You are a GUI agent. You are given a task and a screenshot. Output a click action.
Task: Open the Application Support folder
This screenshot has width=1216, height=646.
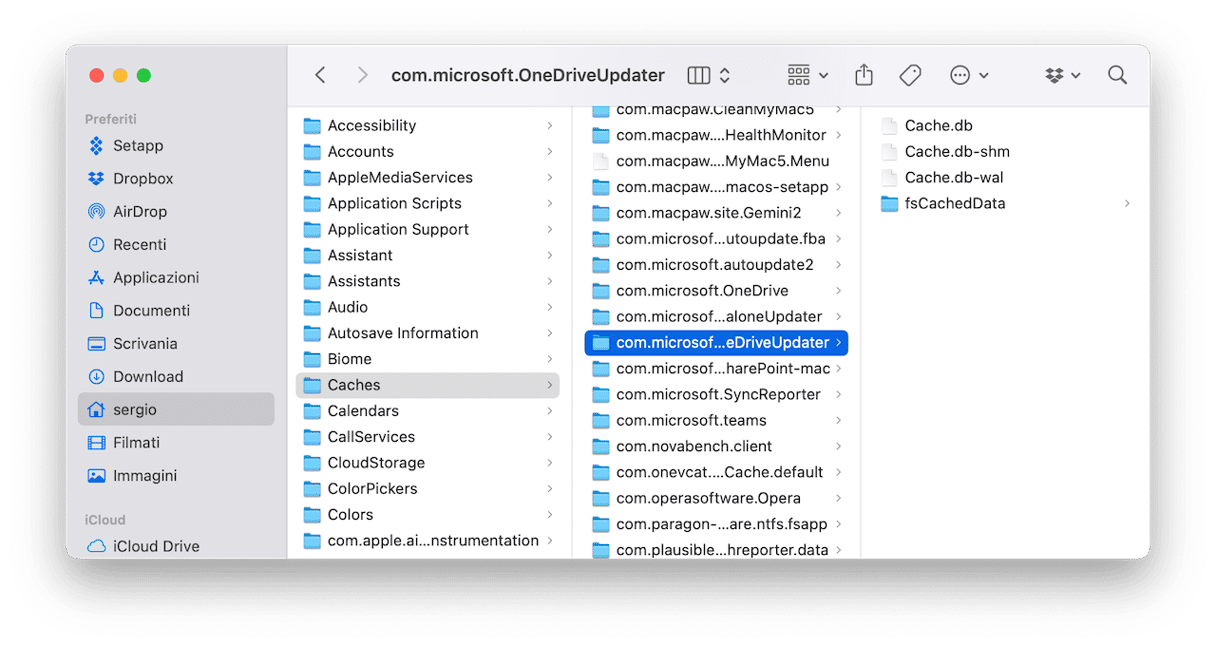click(398, 229)
